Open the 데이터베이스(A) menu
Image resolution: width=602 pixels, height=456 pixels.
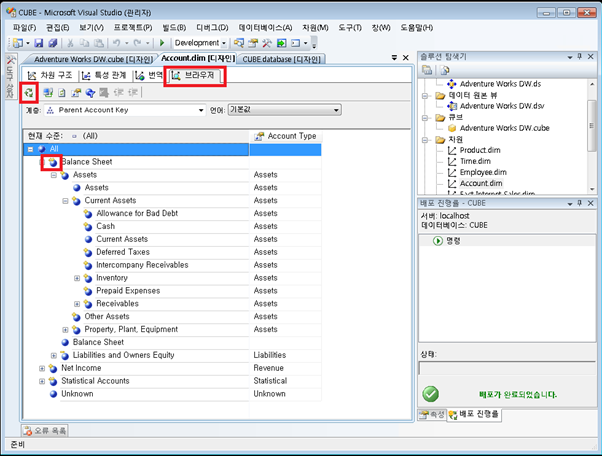tap(265, 28)
